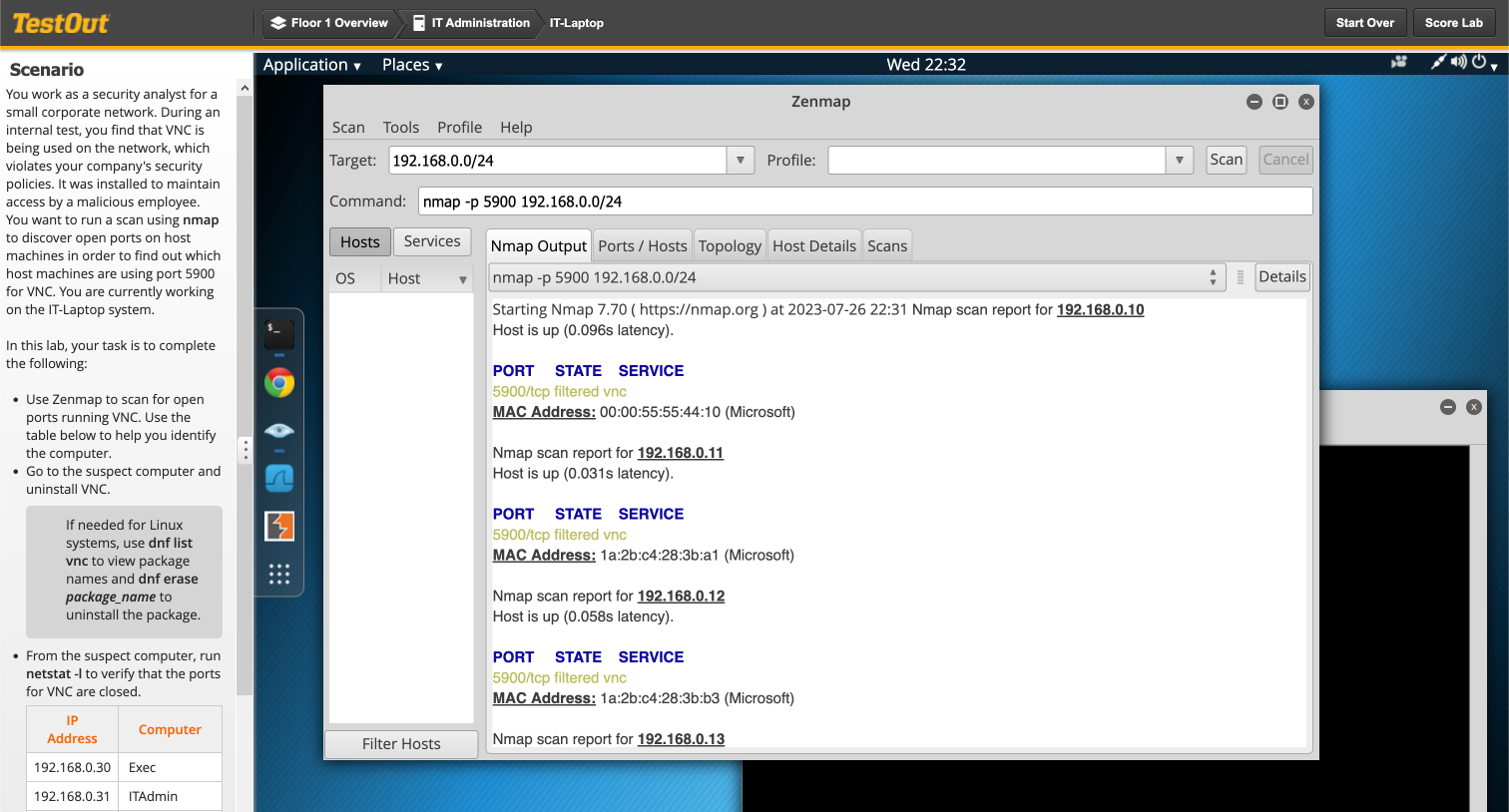Click the scan history stepper arrows
This screenshot has height=812, width=1509.
coord(1213,276)
